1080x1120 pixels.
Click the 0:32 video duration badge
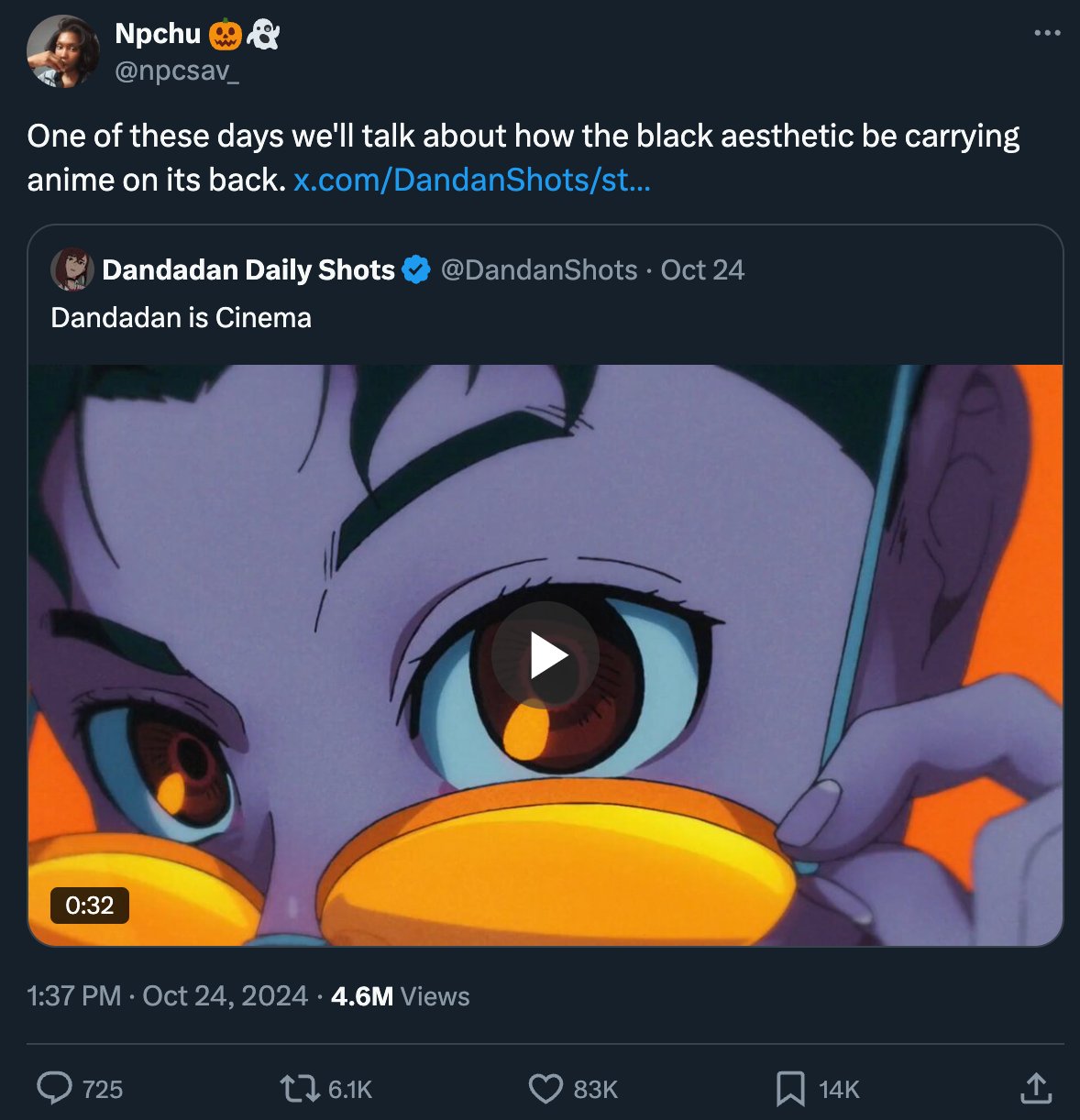(x=90, y=906)
